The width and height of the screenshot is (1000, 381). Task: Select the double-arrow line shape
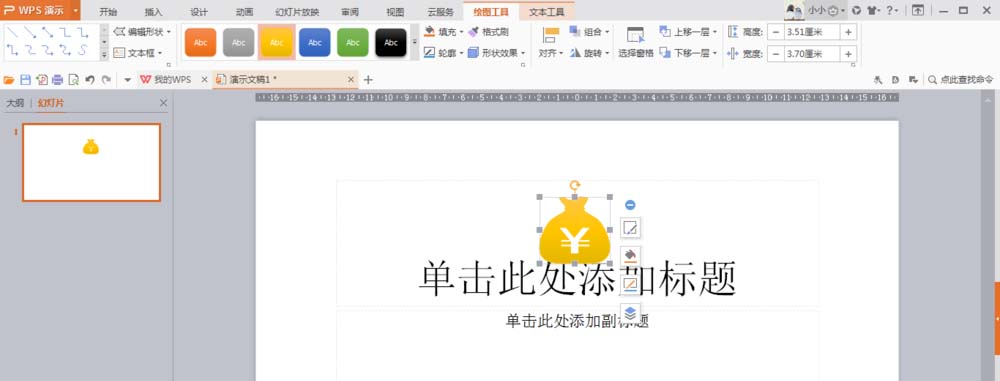47,32
